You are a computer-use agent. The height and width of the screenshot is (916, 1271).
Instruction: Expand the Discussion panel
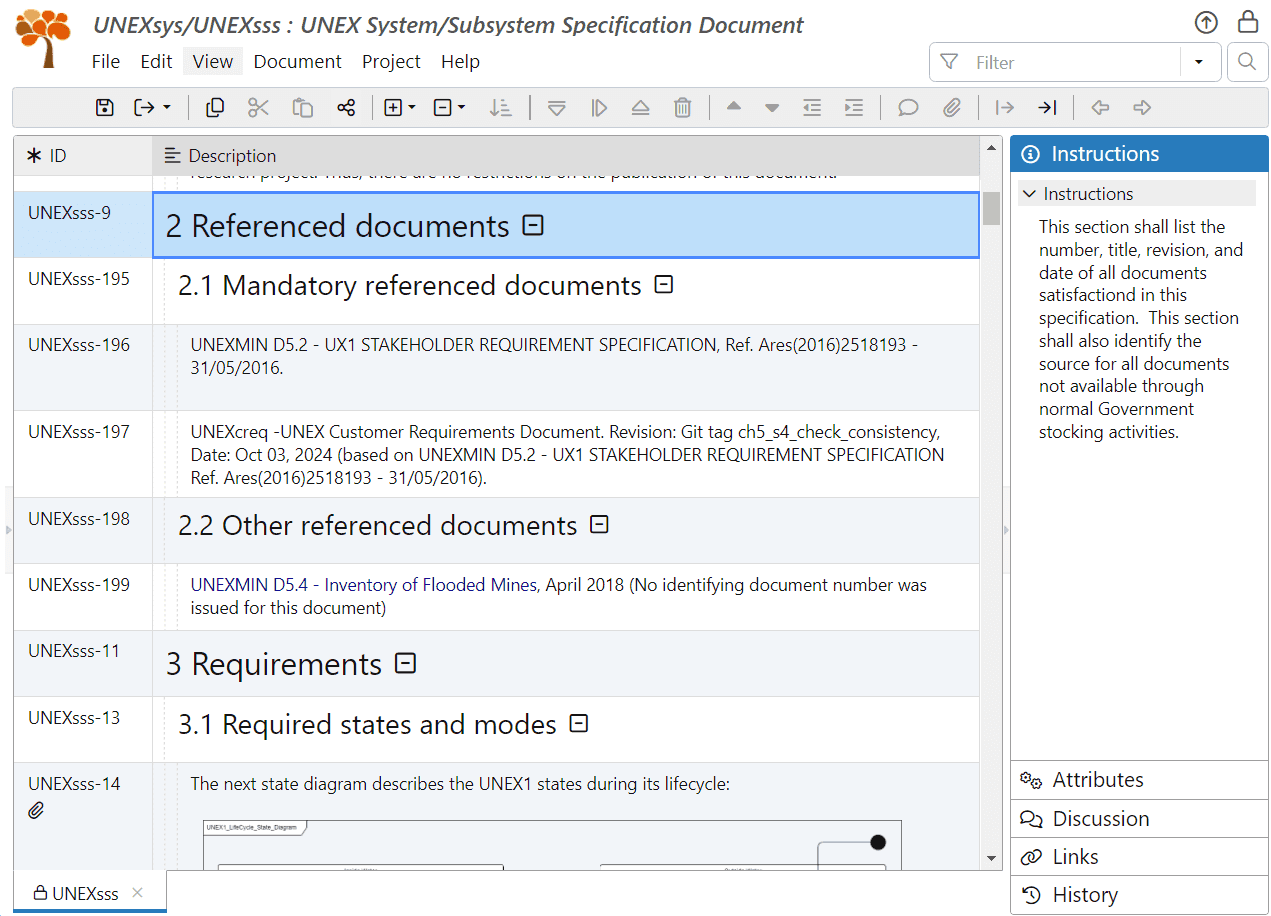(x=1139, y=819)
